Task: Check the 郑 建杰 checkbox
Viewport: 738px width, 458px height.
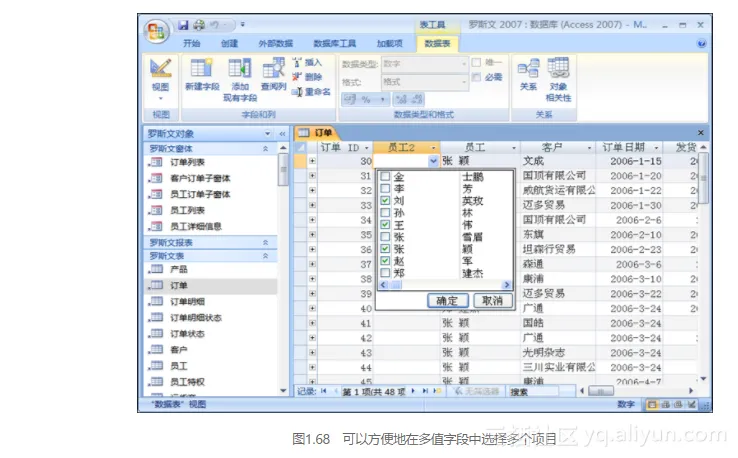Action: 385,273
